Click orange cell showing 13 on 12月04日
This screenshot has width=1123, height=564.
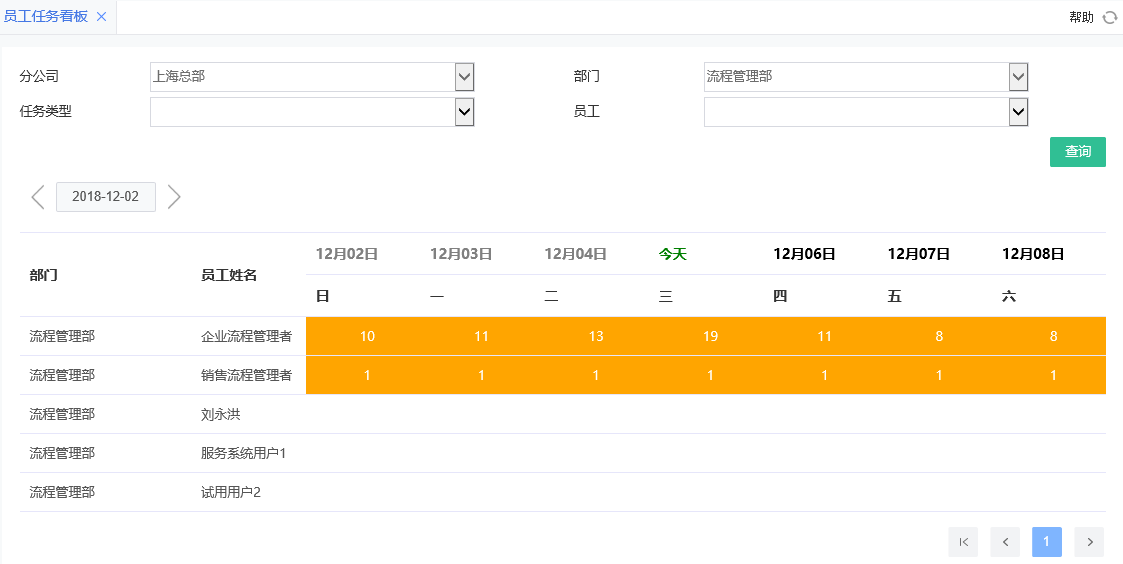[596, 337]
